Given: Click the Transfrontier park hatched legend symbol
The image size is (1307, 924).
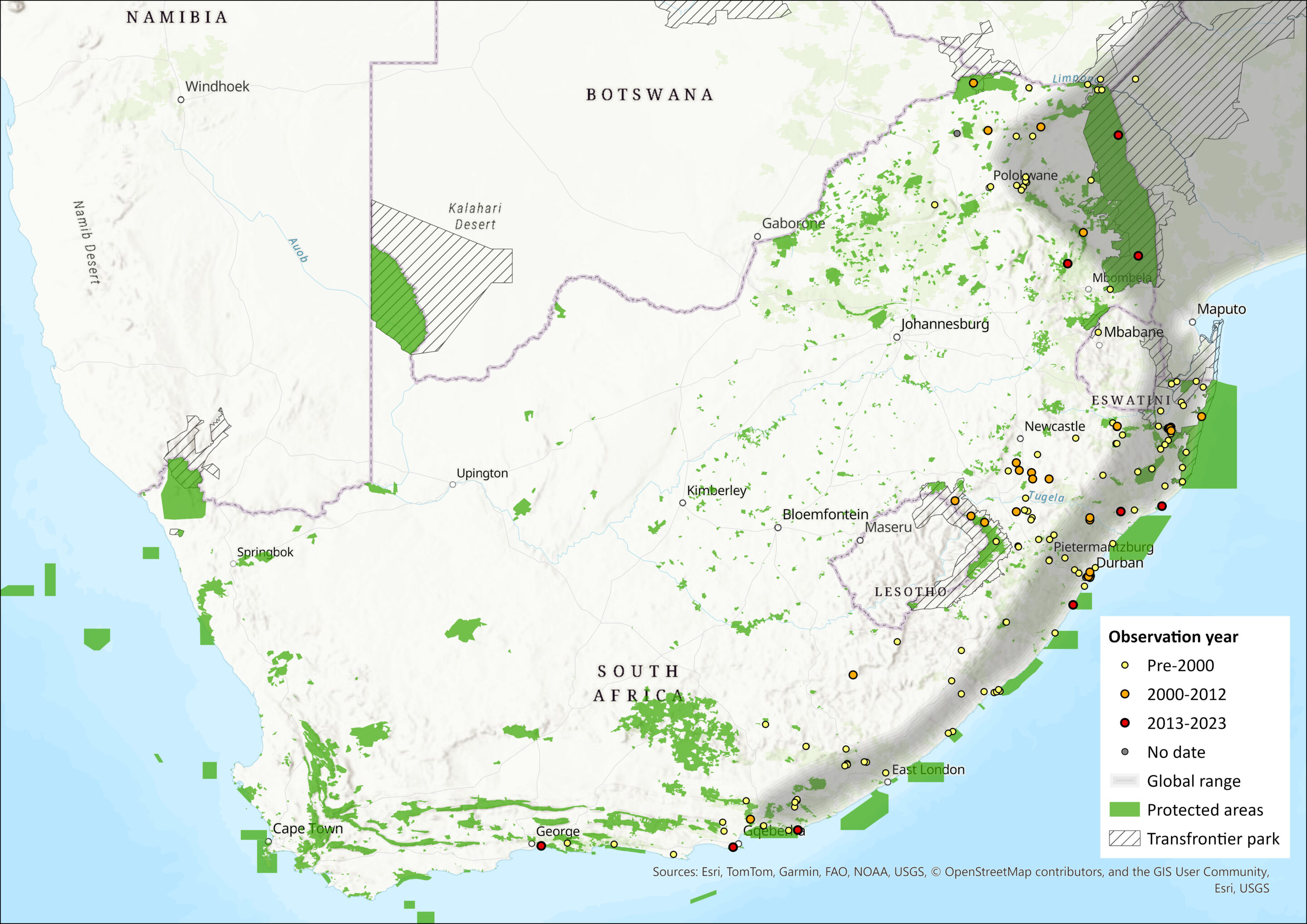Looking at the screenshot, I should (1124, 839).
